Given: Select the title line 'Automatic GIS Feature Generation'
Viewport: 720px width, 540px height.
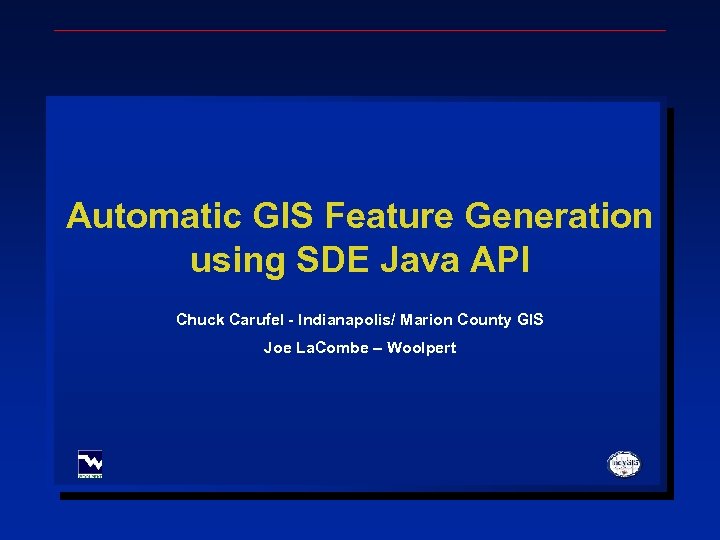Looking at the screenshot, I should pyautogui.click(x=359, y=215).
